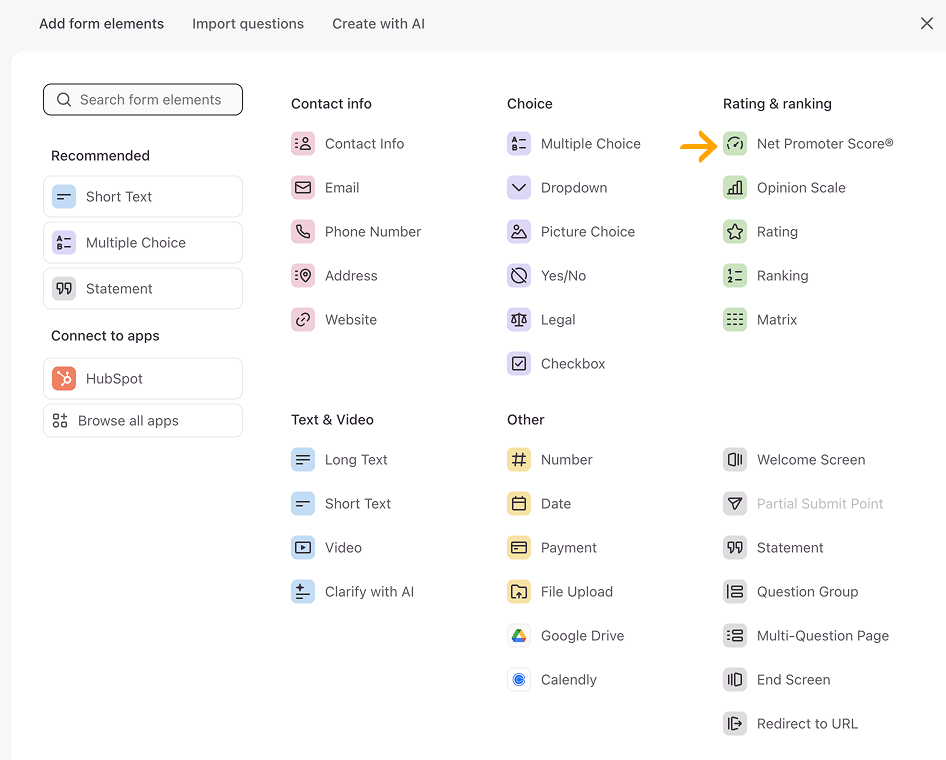Choose the Clarify with AI icon

(x=303, y=592)
